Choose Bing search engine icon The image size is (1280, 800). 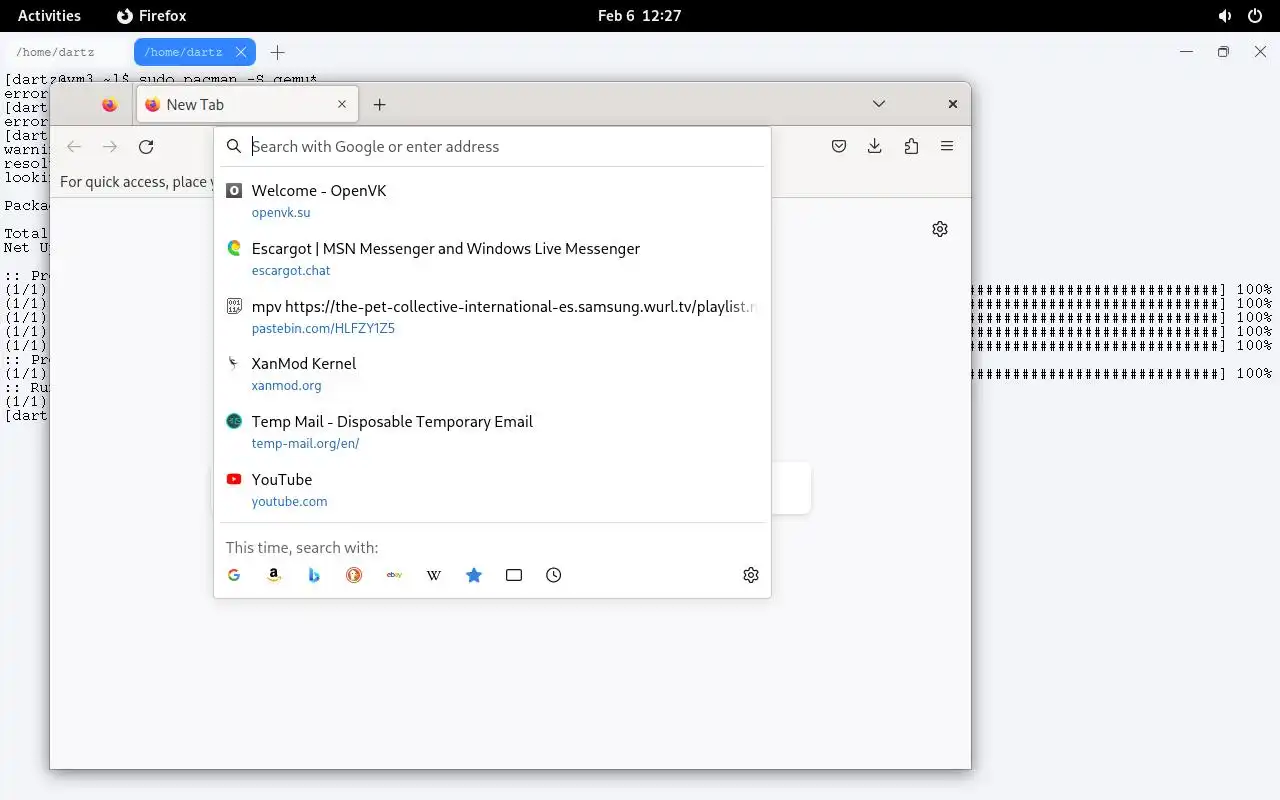pyautogui.click(x=314, y=575)
